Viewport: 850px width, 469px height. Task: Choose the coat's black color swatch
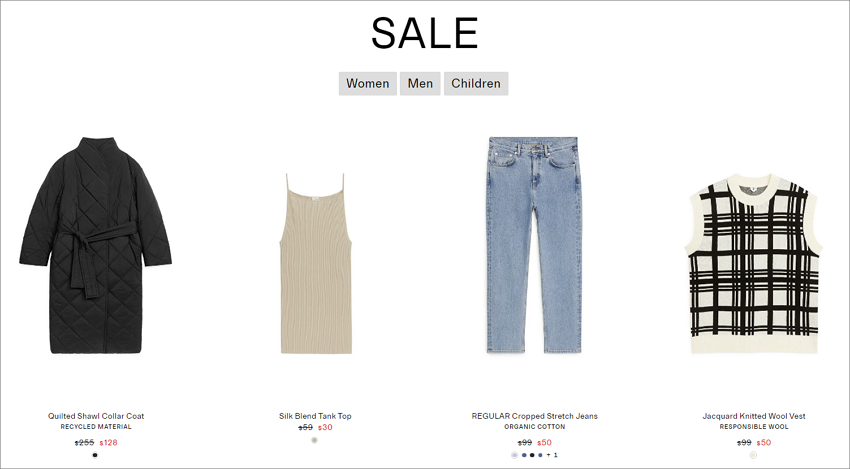95,455
